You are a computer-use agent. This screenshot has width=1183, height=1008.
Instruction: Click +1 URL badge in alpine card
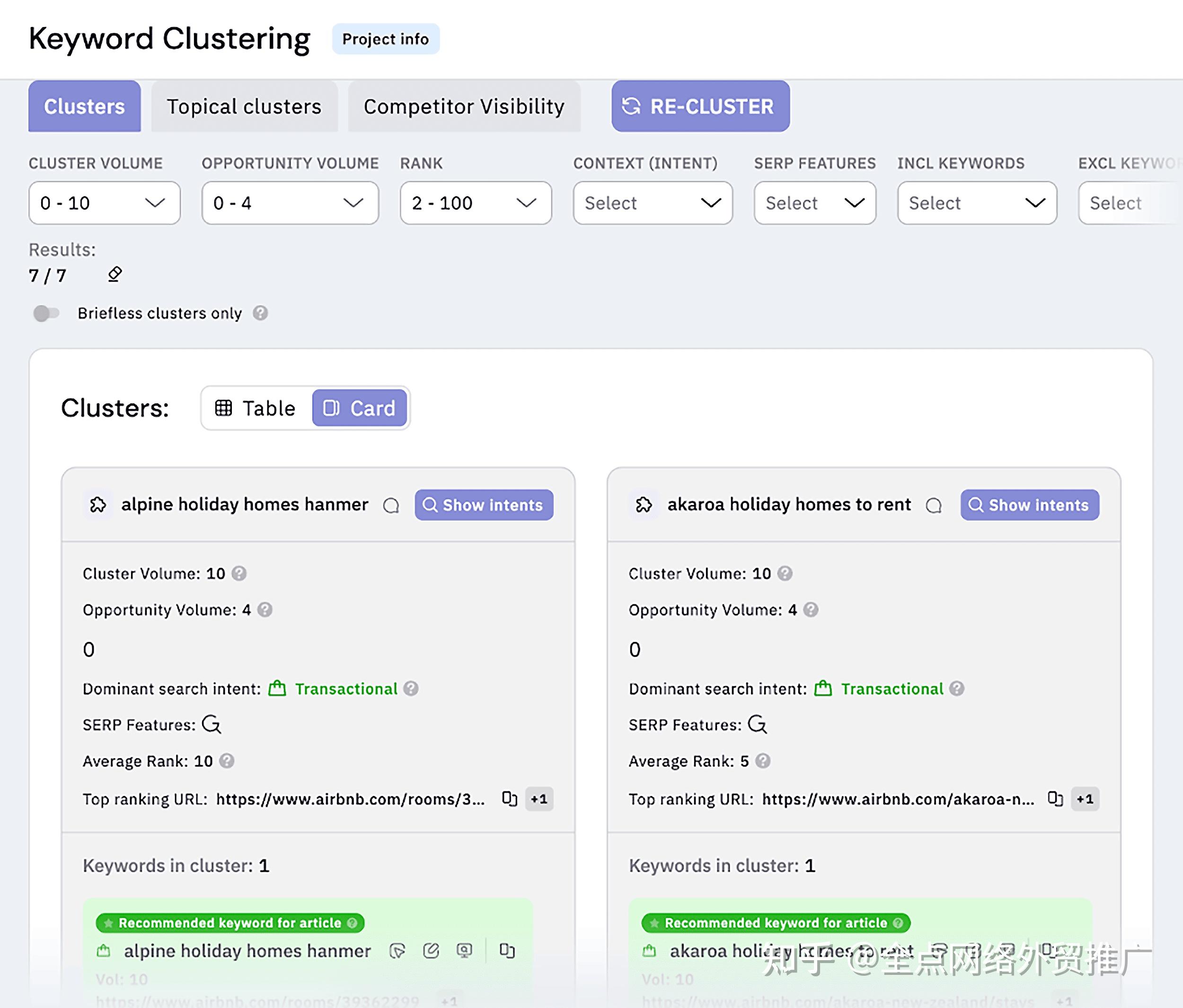click(x=539, y=799)
